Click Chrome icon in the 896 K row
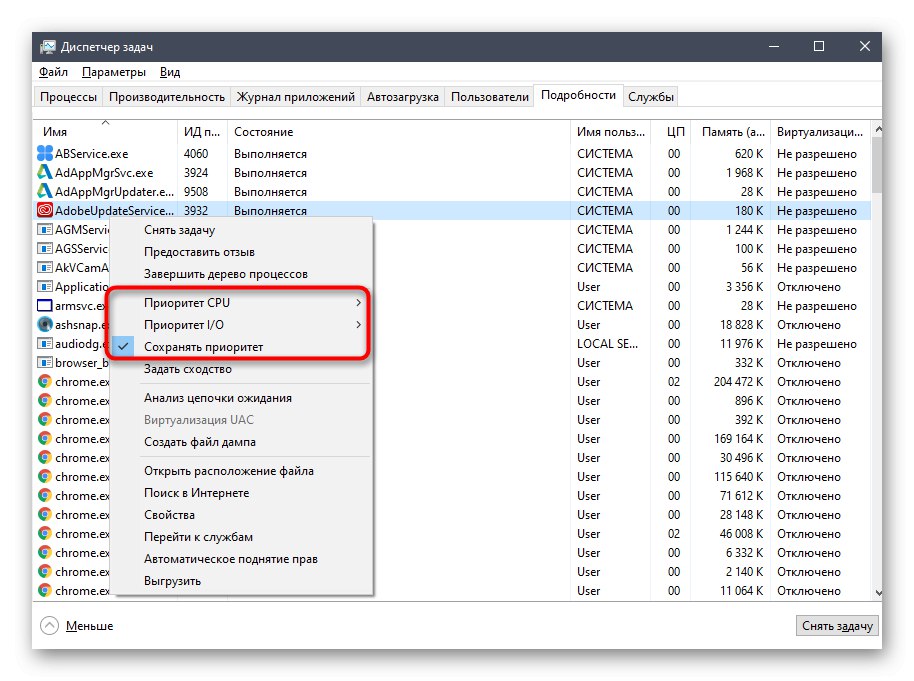 (45, 401)
